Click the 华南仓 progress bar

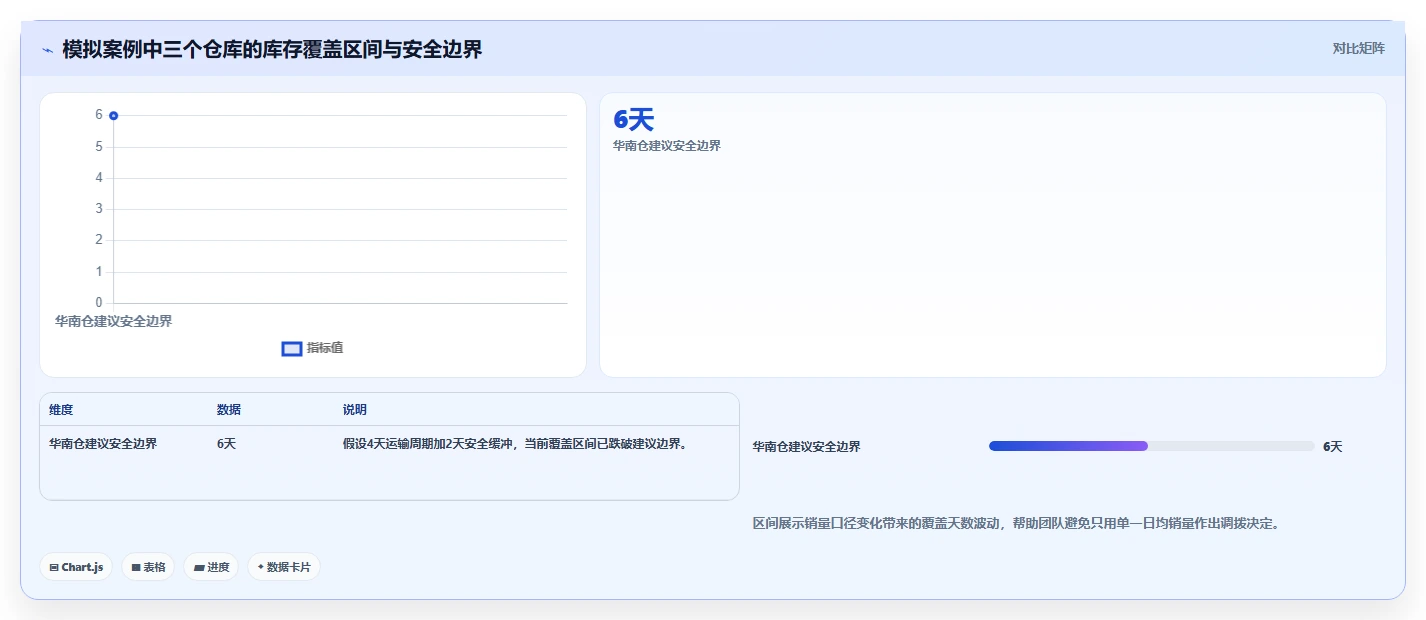pyautogui.click(x=1151, y=446)
